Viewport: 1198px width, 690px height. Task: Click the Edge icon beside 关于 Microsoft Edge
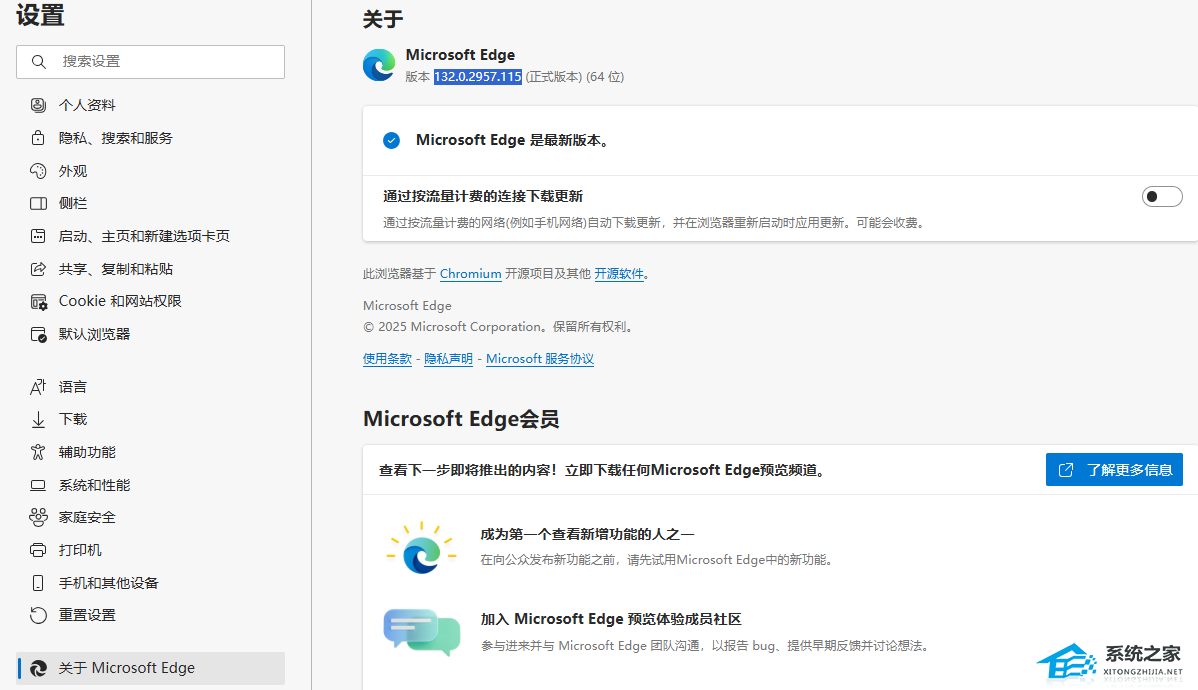[x=38, y=669]
